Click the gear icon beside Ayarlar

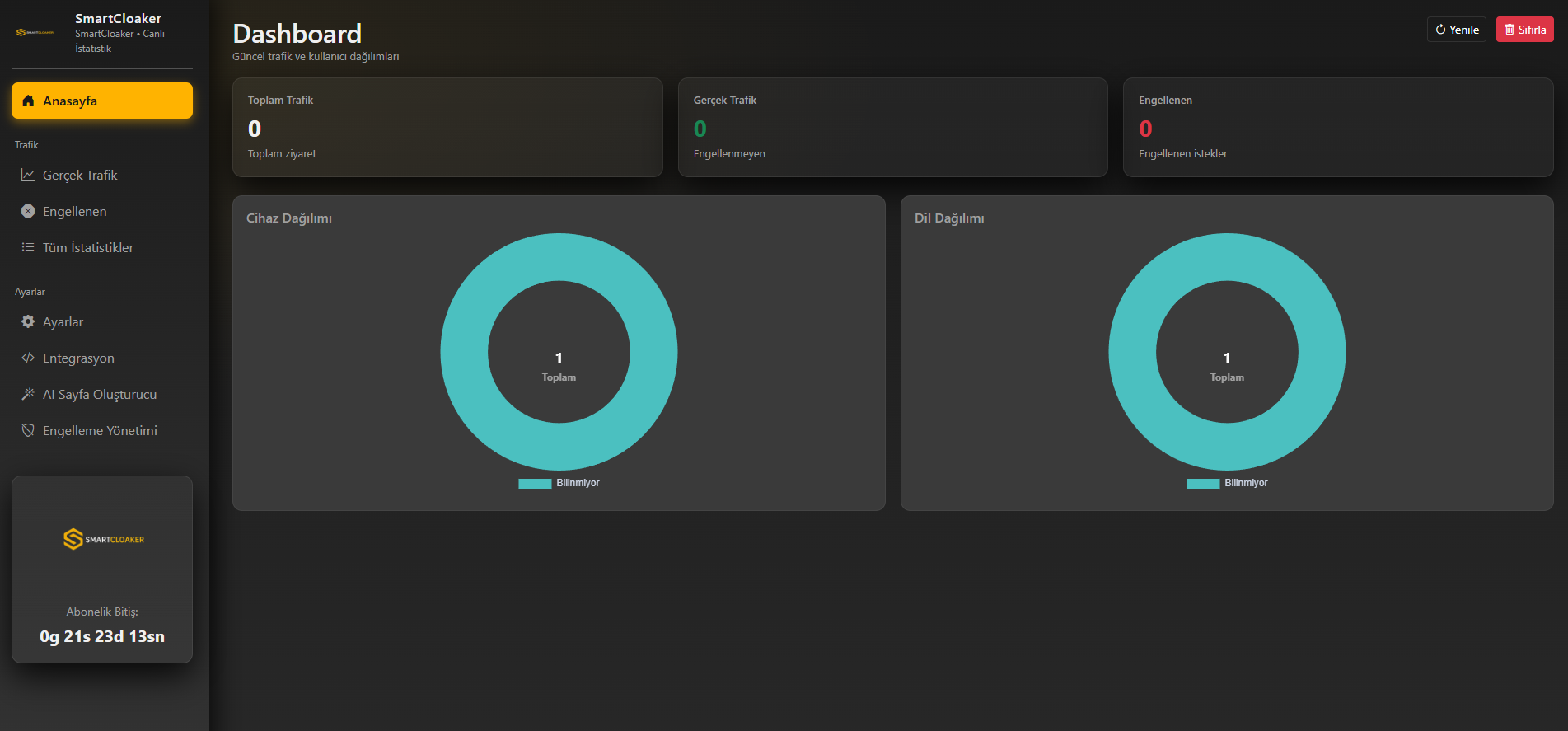(x=28, y=322)
